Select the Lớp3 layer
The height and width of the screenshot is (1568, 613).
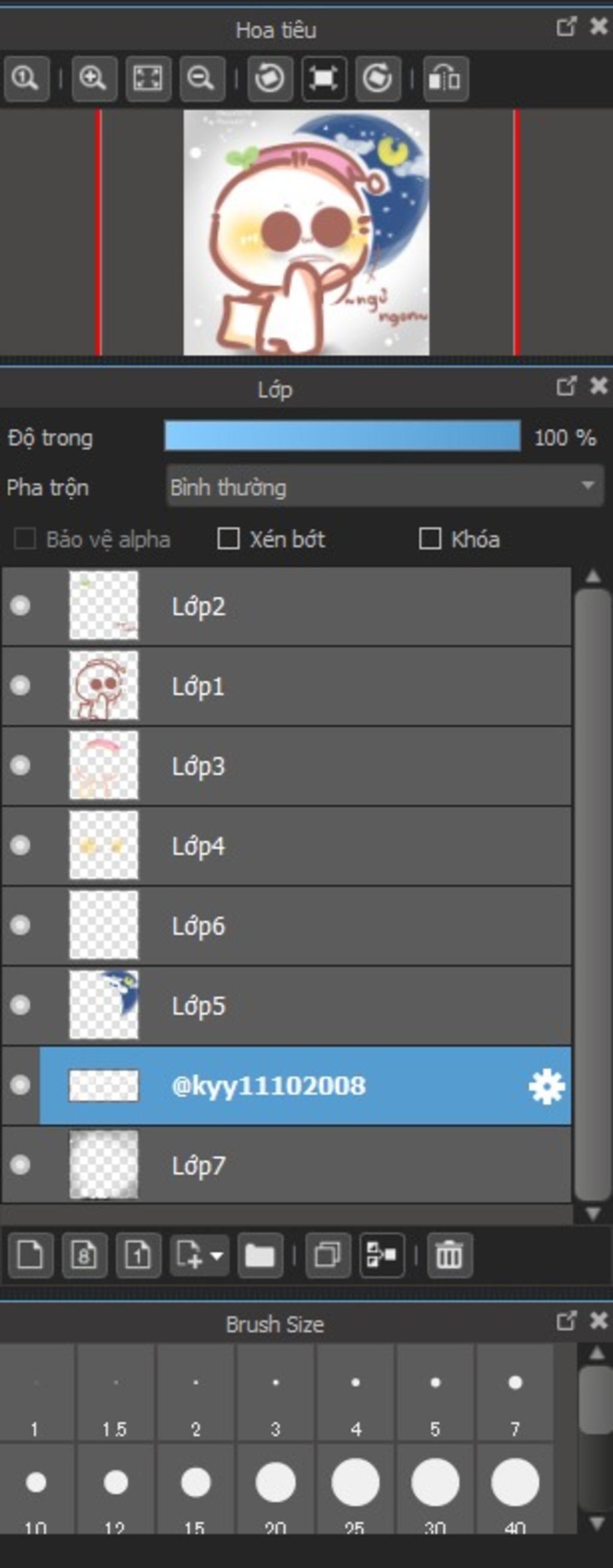tap(304, 766)
